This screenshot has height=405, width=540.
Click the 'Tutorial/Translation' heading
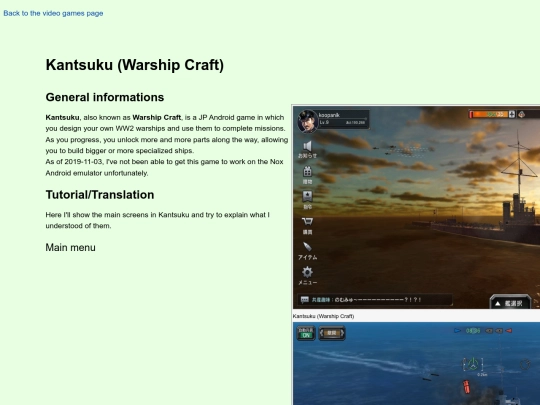(100, 195)
